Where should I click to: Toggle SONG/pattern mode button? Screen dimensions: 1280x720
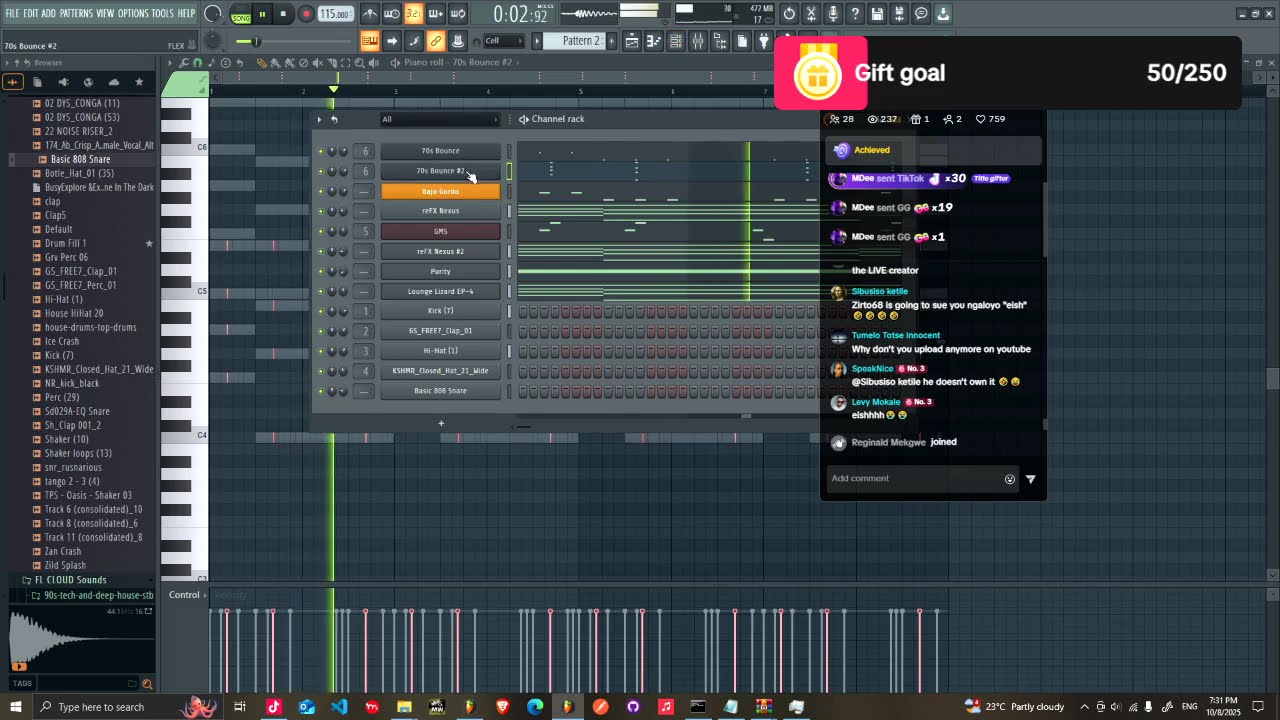[241, 14]
